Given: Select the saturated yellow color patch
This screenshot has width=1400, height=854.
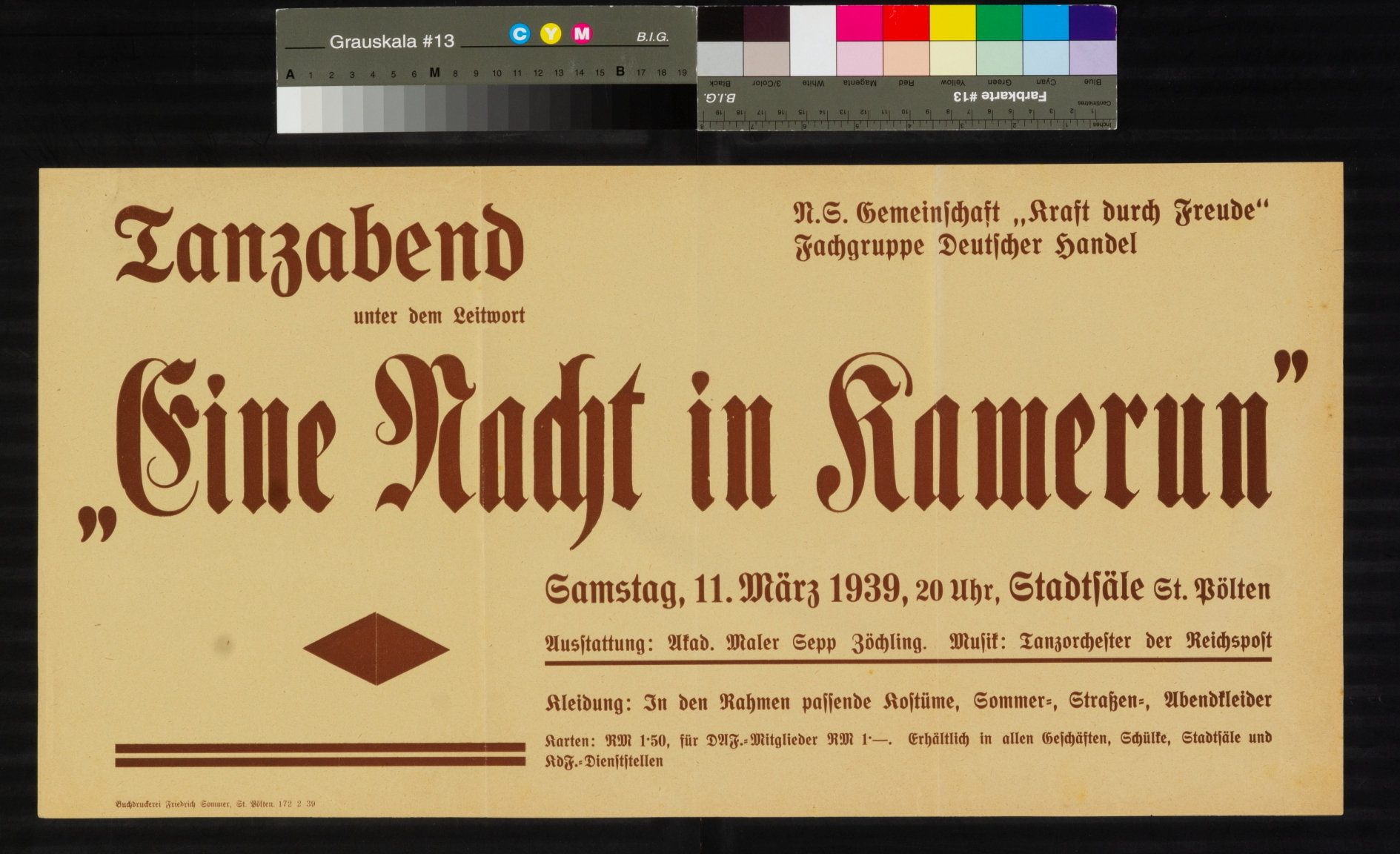Looking at the screenshot, I should (x=952, y=24).
